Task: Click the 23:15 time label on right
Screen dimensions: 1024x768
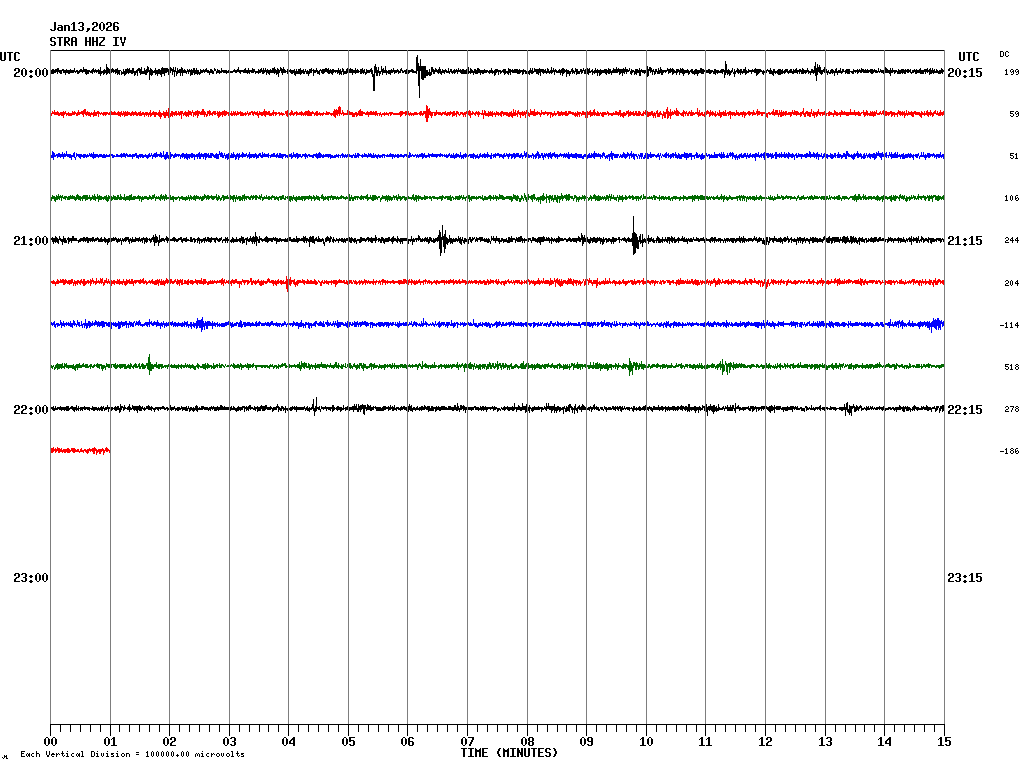Action: point(964,578)
